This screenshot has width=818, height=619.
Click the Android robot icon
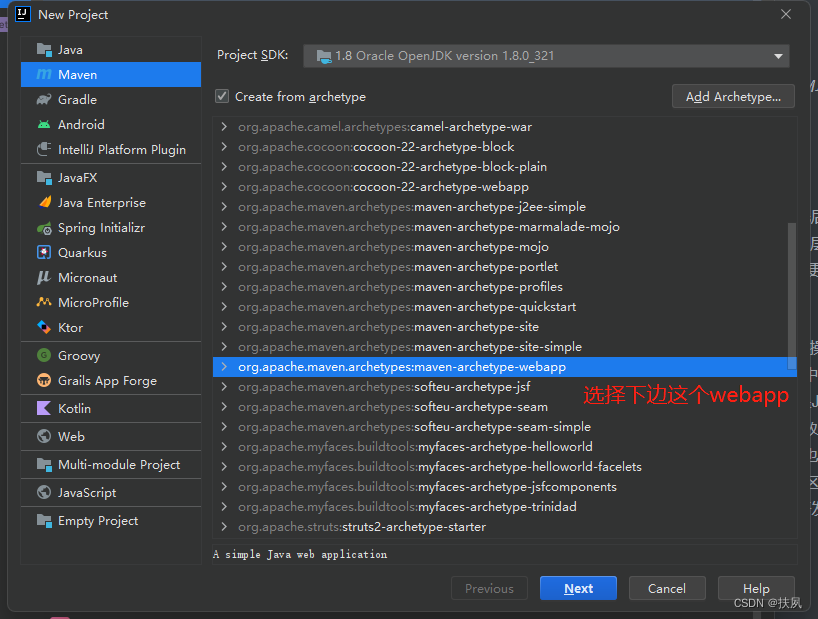pos(44,125)
